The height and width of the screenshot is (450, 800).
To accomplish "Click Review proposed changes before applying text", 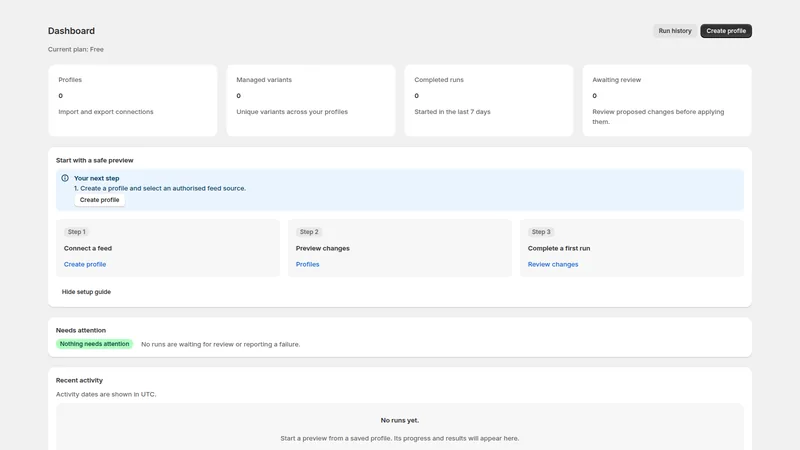I will tap(658, 117).
